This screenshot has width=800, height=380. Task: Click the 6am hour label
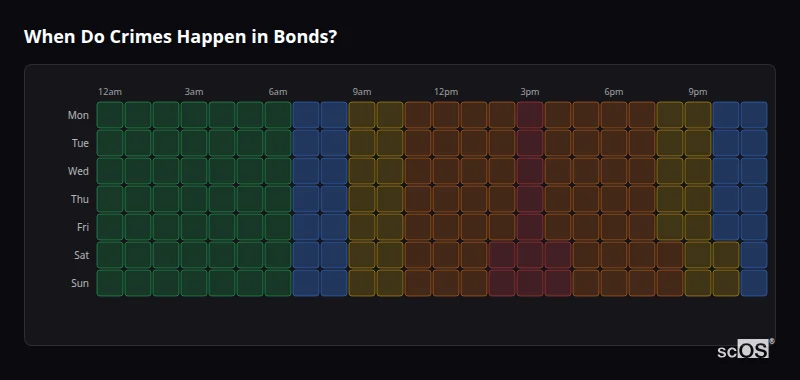(x=278, y=92)
